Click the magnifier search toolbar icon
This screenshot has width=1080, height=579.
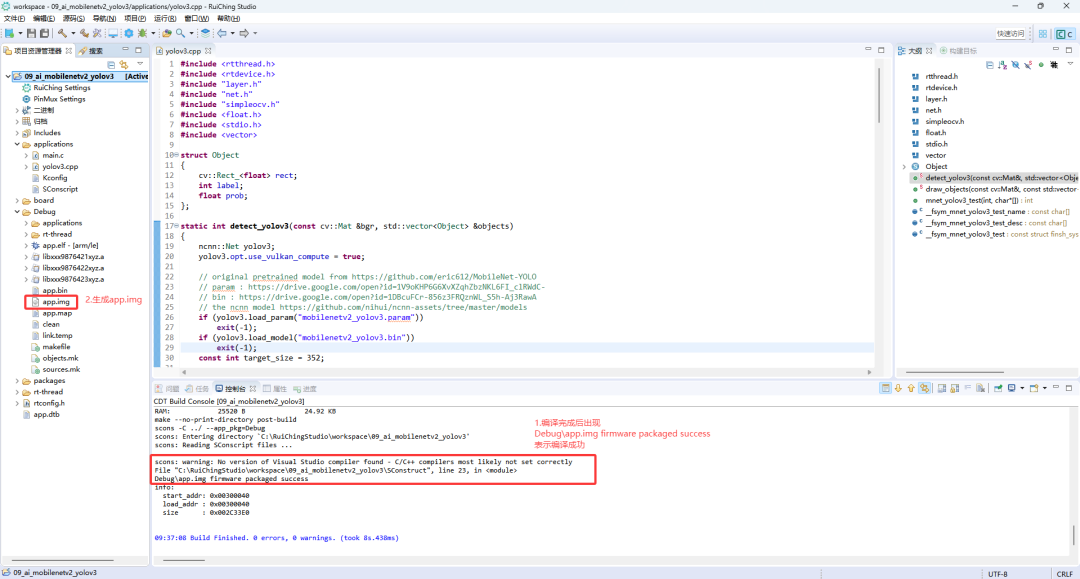tap(180, 33)
